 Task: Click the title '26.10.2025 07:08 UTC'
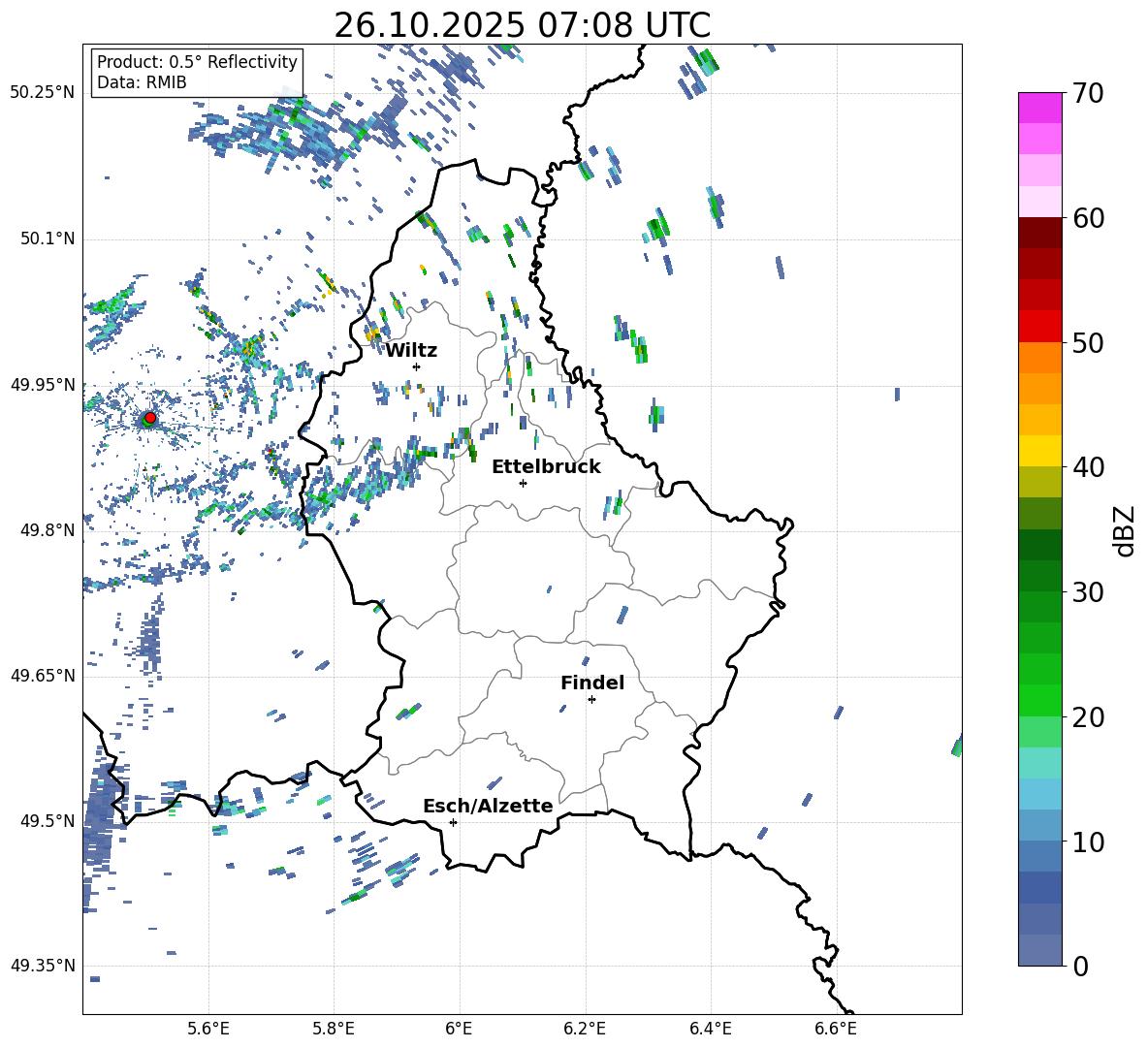pyautogui.click(x=522, y=25)
